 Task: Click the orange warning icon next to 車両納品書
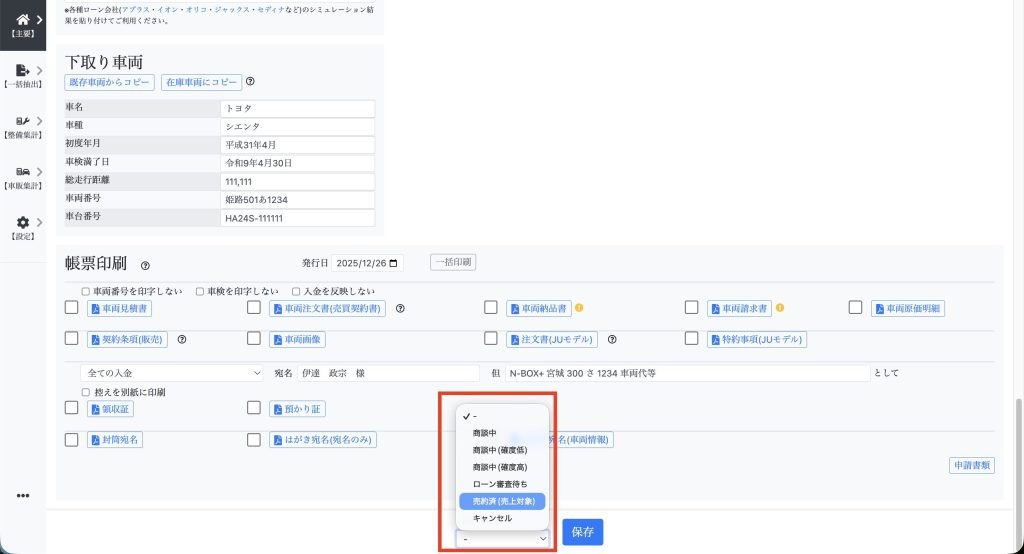(x=578, y=308)
